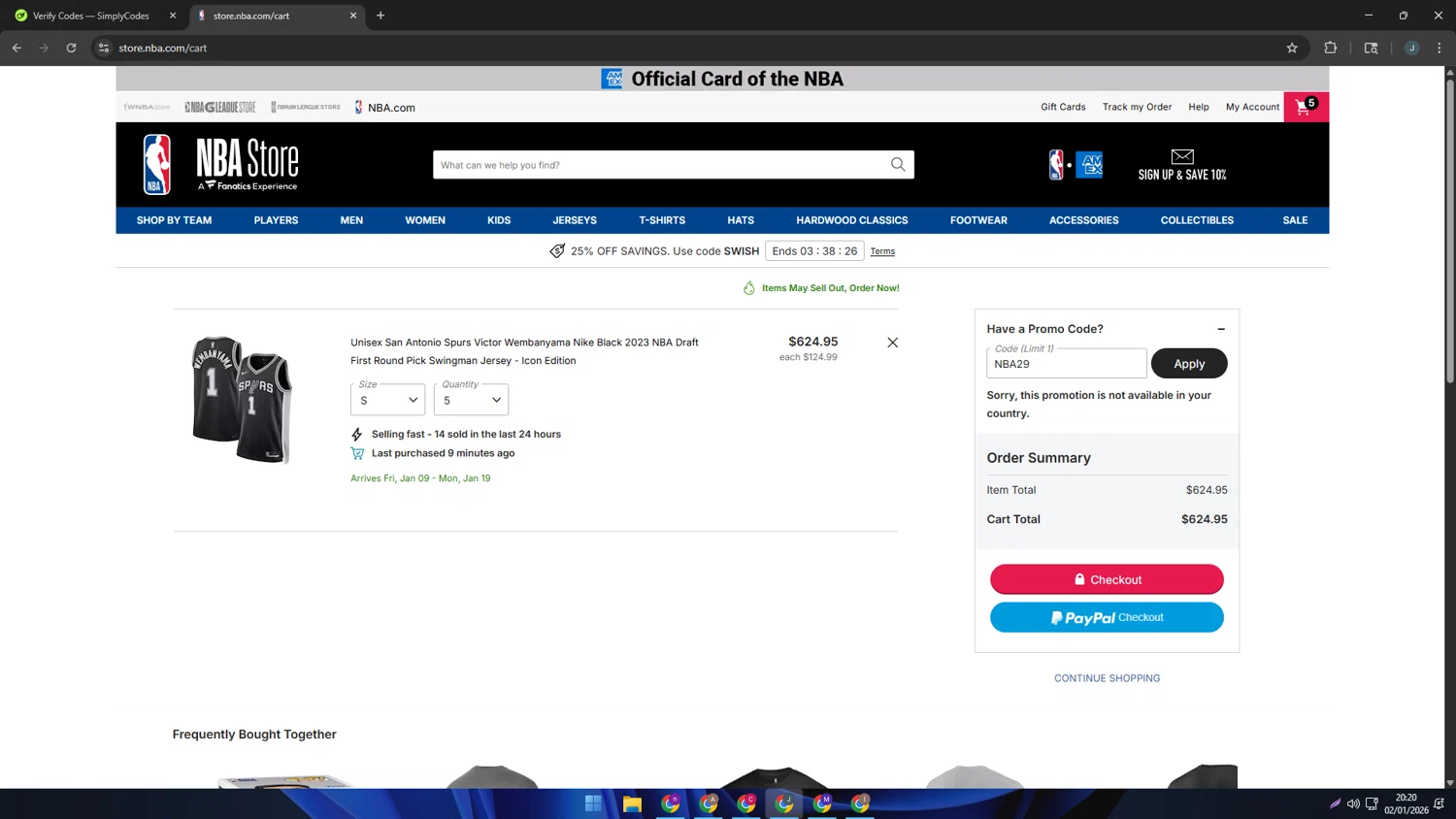This screenshot has height=819, width=1456.
Task: Click the countdown timer 'Ends 03 : 38 : 26'
Action: pos(814,251)
